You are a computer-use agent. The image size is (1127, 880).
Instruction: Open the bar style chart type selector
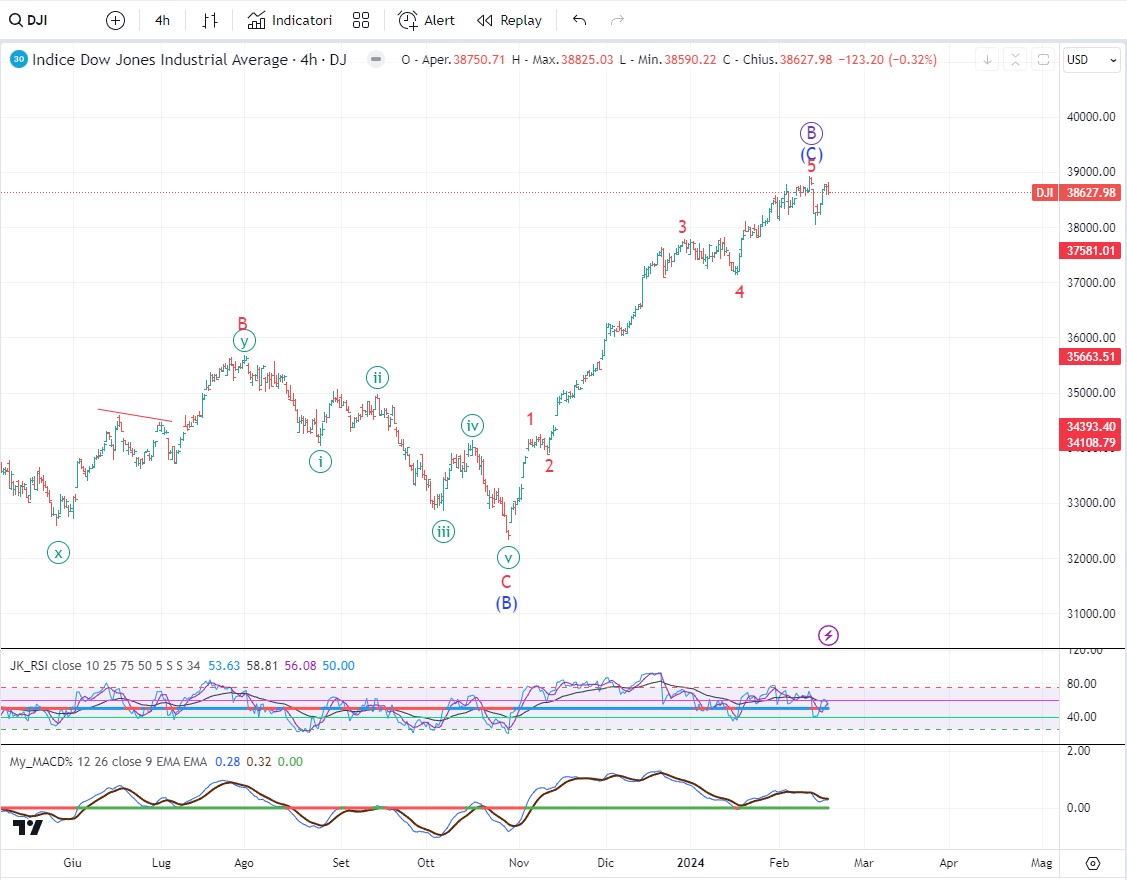(209, 20)
